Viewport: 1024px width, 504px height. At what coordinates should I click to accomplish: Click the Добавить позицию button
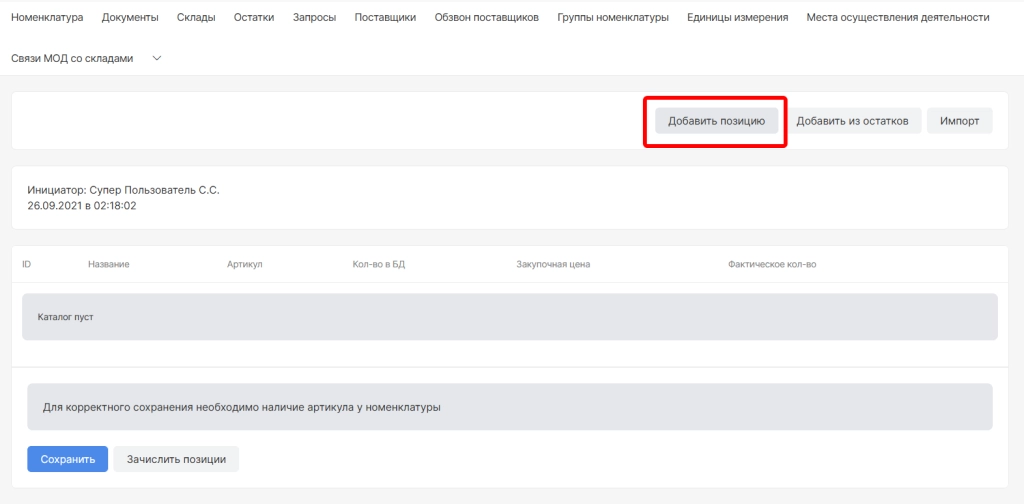point(717,121)
